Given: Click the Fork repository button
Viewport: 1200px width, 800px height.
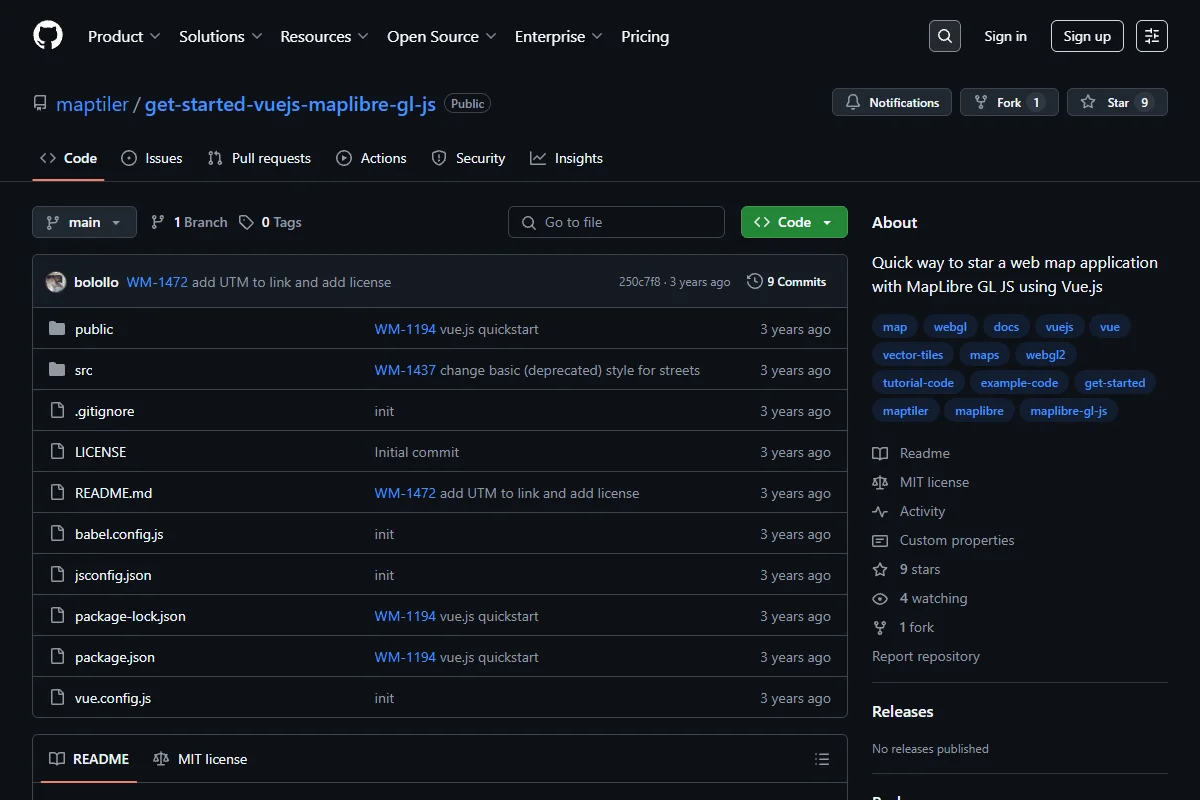Looking at the screenshot, I should coord(1009,102).
